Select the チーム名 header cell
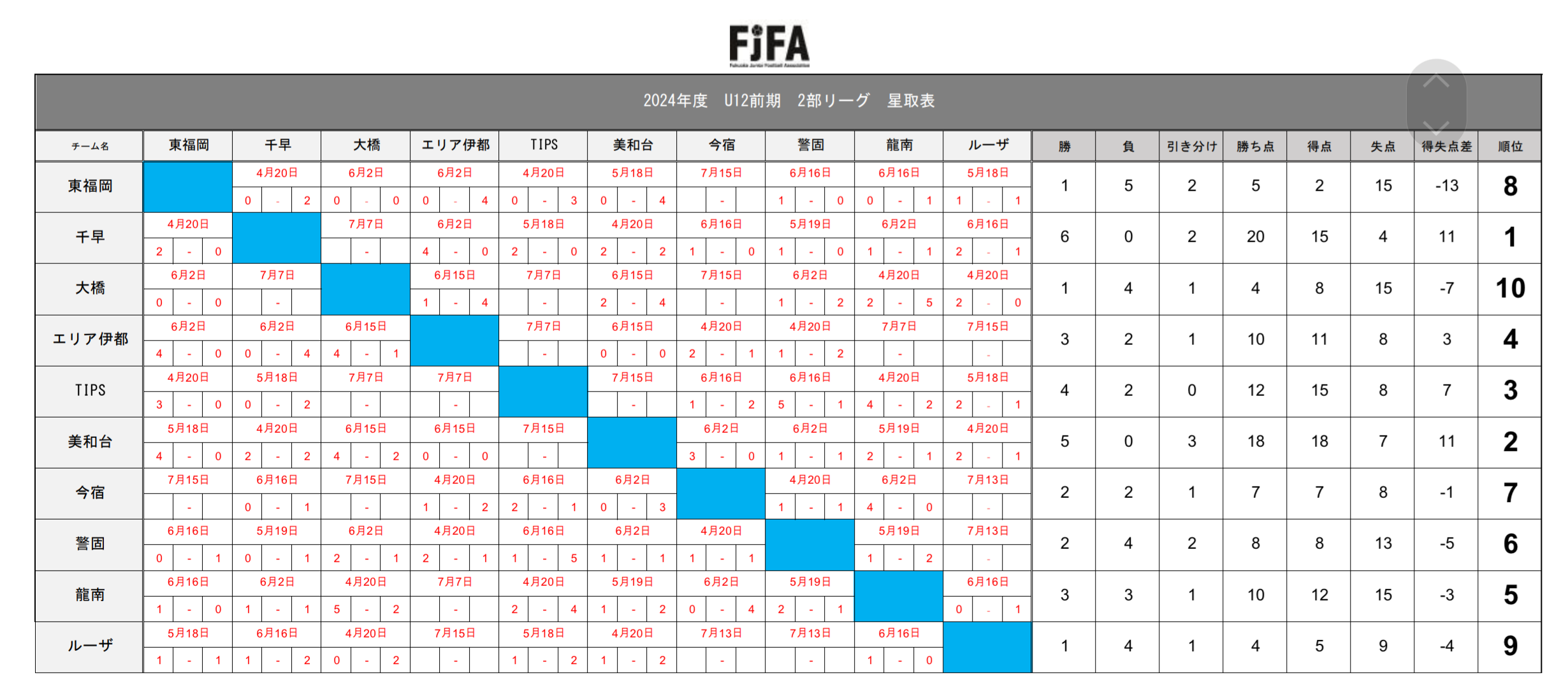The width and height of the screenshot is (1568, 691). tap(90, 146)
